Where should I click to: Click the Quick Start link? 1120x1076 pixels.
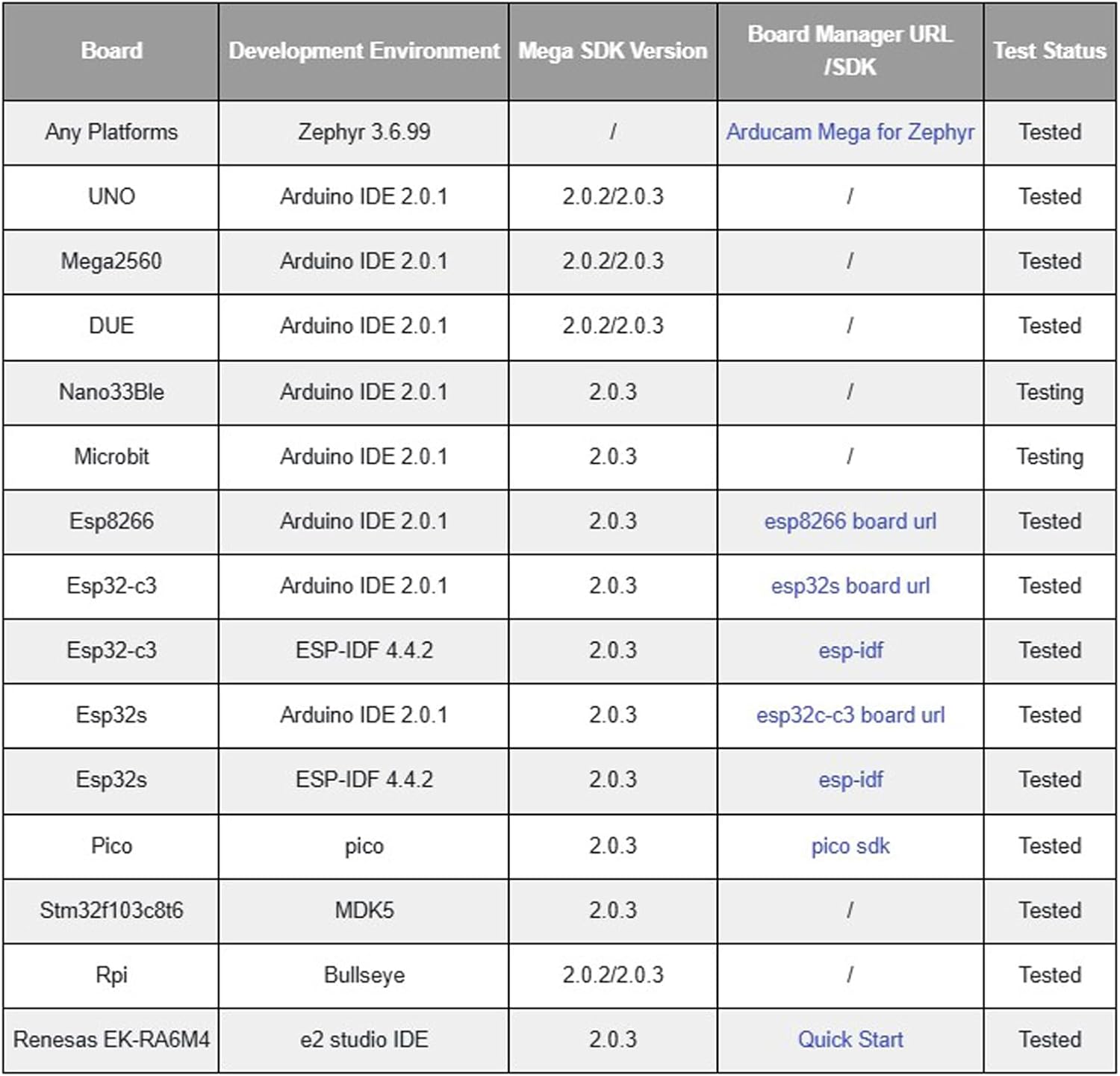coord(850,1039)
